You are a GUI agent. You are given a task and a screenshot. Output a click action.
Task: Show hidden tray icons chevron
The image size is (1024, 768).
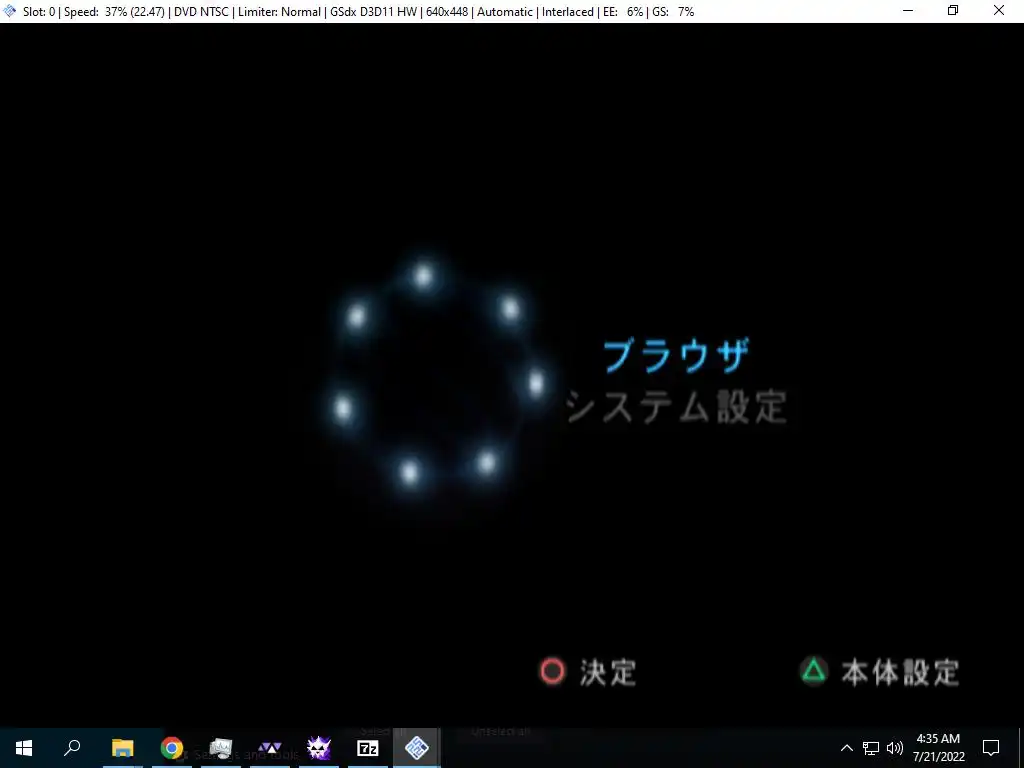[846, 748]
